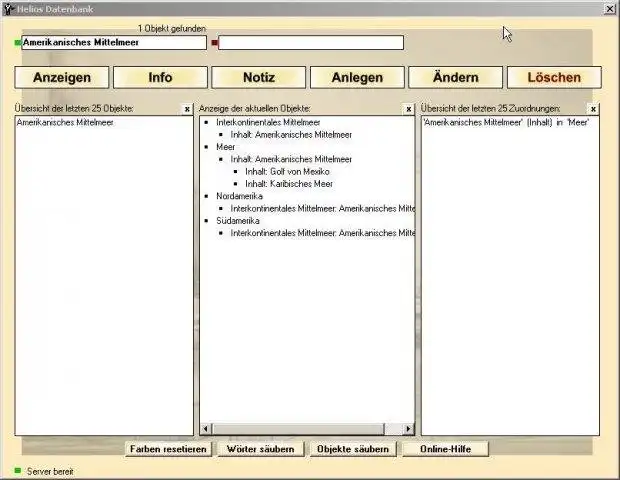Click the Anzeigen button
Viewport: 620px width, 480px height.
62,77
